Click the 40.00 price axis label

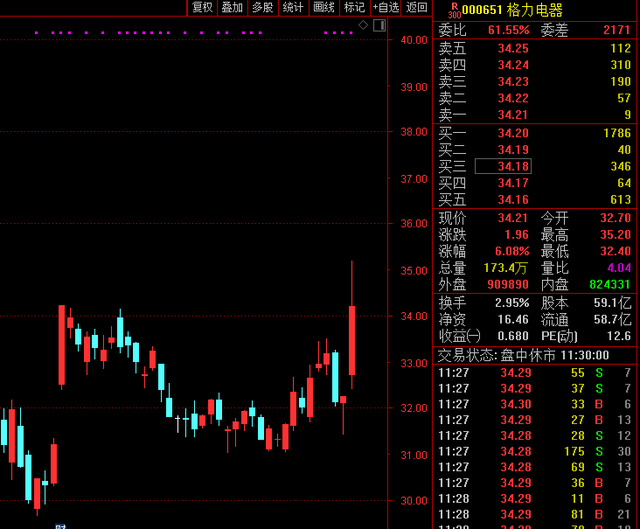point(414,40)
